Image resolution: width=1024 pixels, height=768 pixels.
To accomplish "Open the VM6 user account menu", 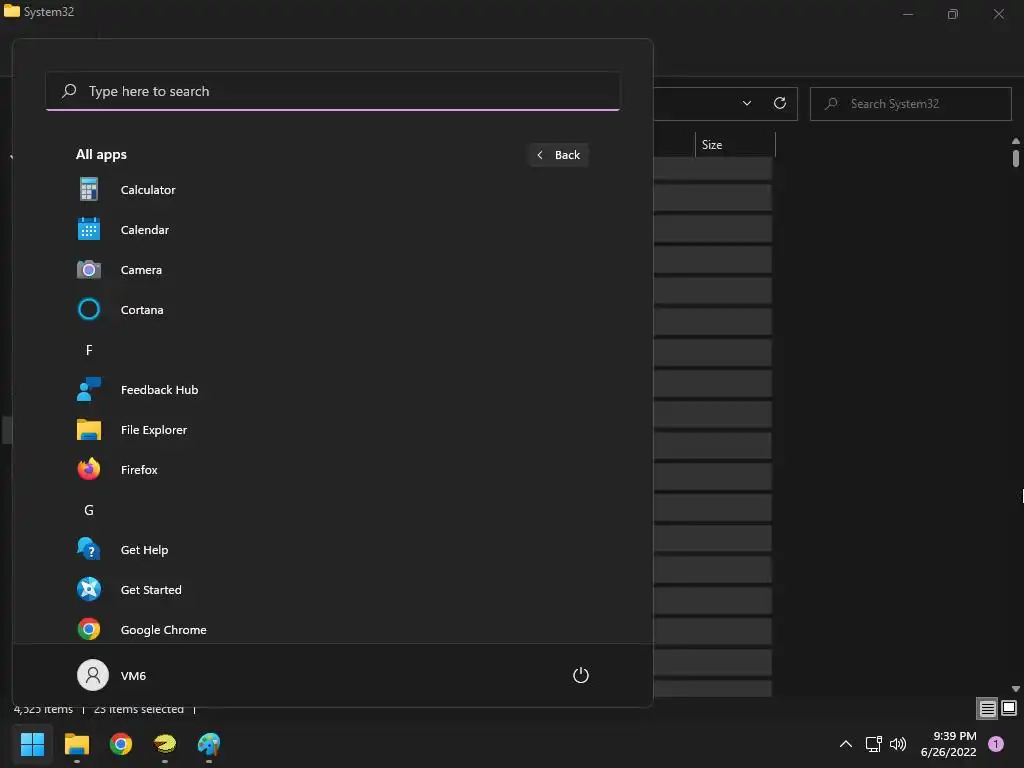I will coord(112,675).
